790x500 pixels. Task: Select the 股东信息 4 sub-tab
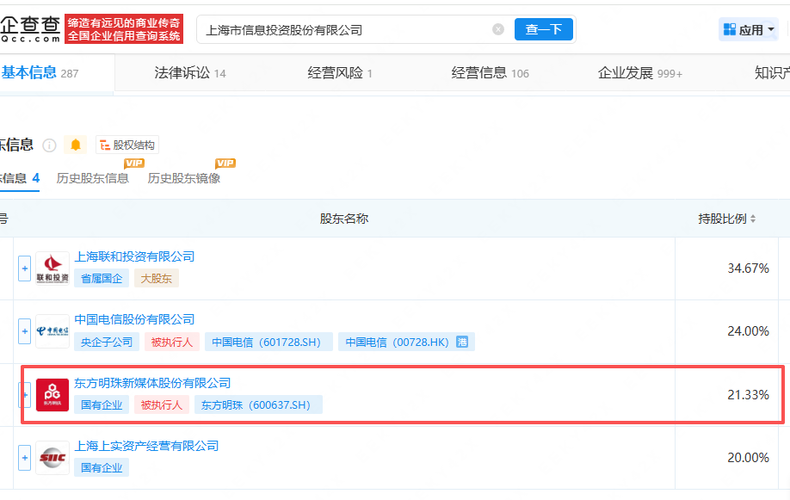tap(20, 178)
